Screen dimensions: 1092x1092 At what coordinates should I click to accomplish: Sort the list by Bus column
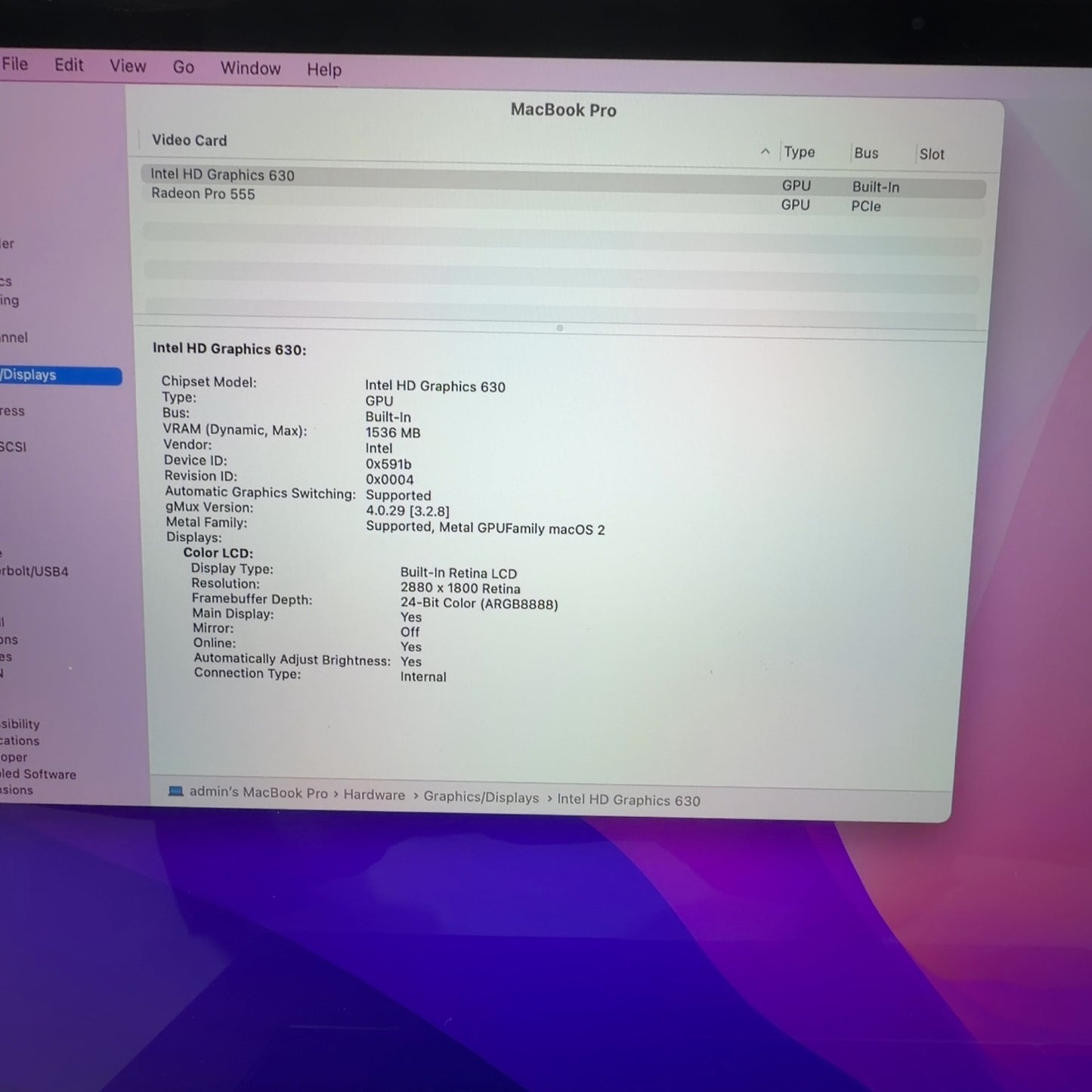(x=866, y=153)
